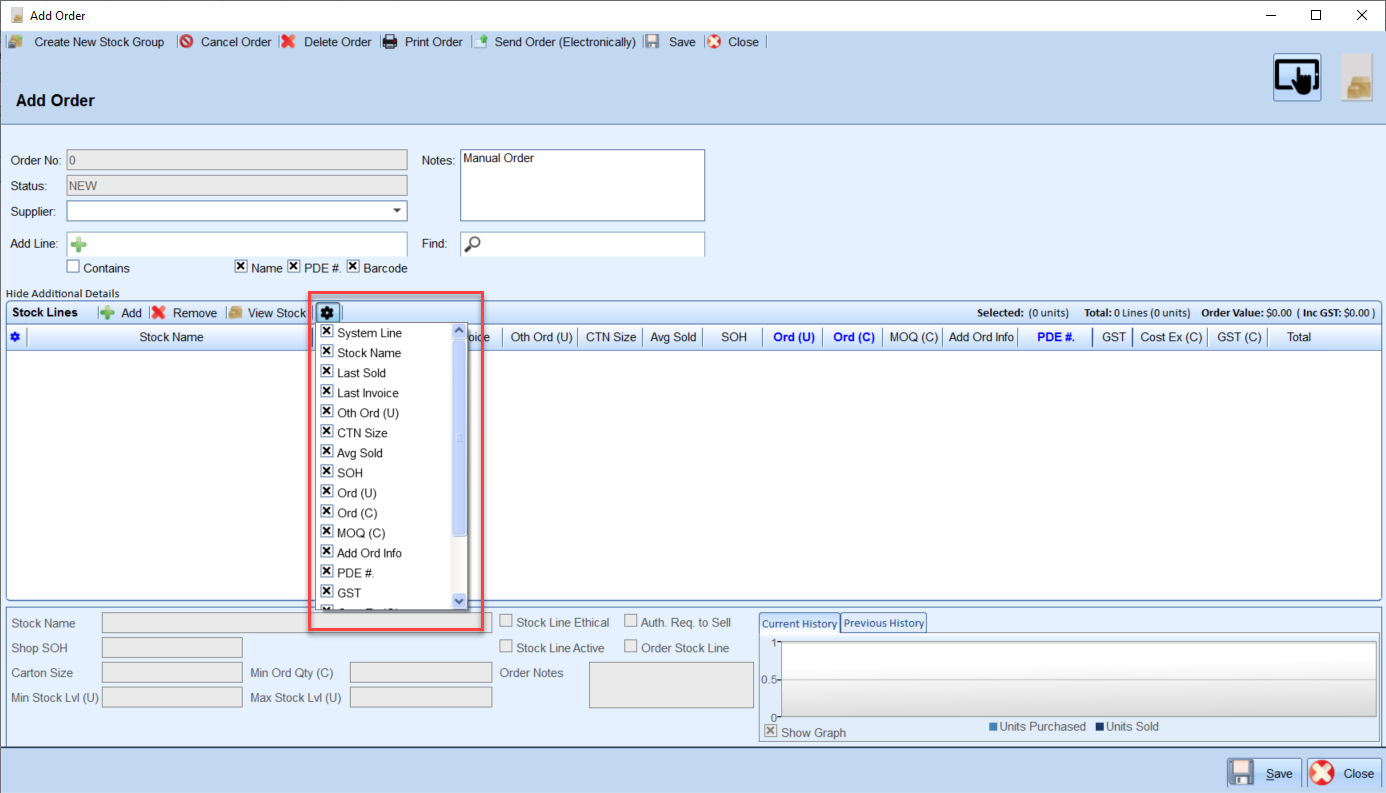Uncheck CTN Size in column list

(327, 432)
